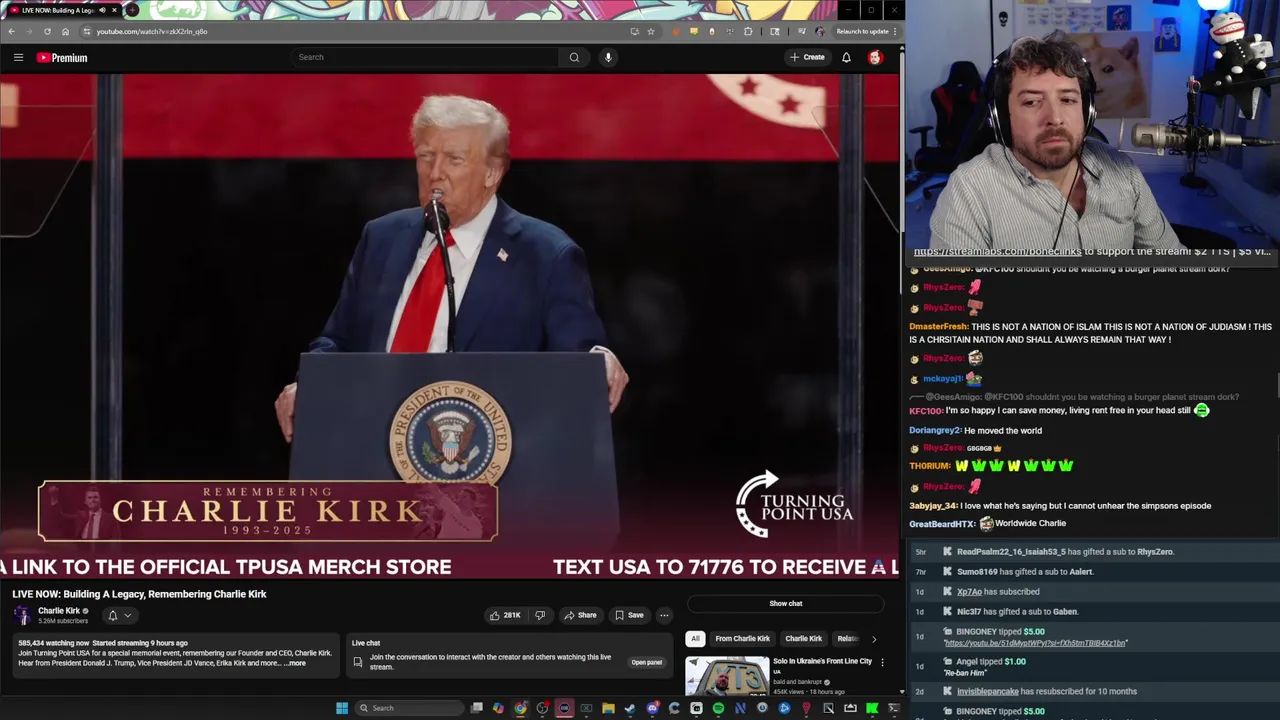This screenshot has height=720, width=1280.
Task: Reload the page in Chrome
Action: pyautogui.click(x=47, y=31)
